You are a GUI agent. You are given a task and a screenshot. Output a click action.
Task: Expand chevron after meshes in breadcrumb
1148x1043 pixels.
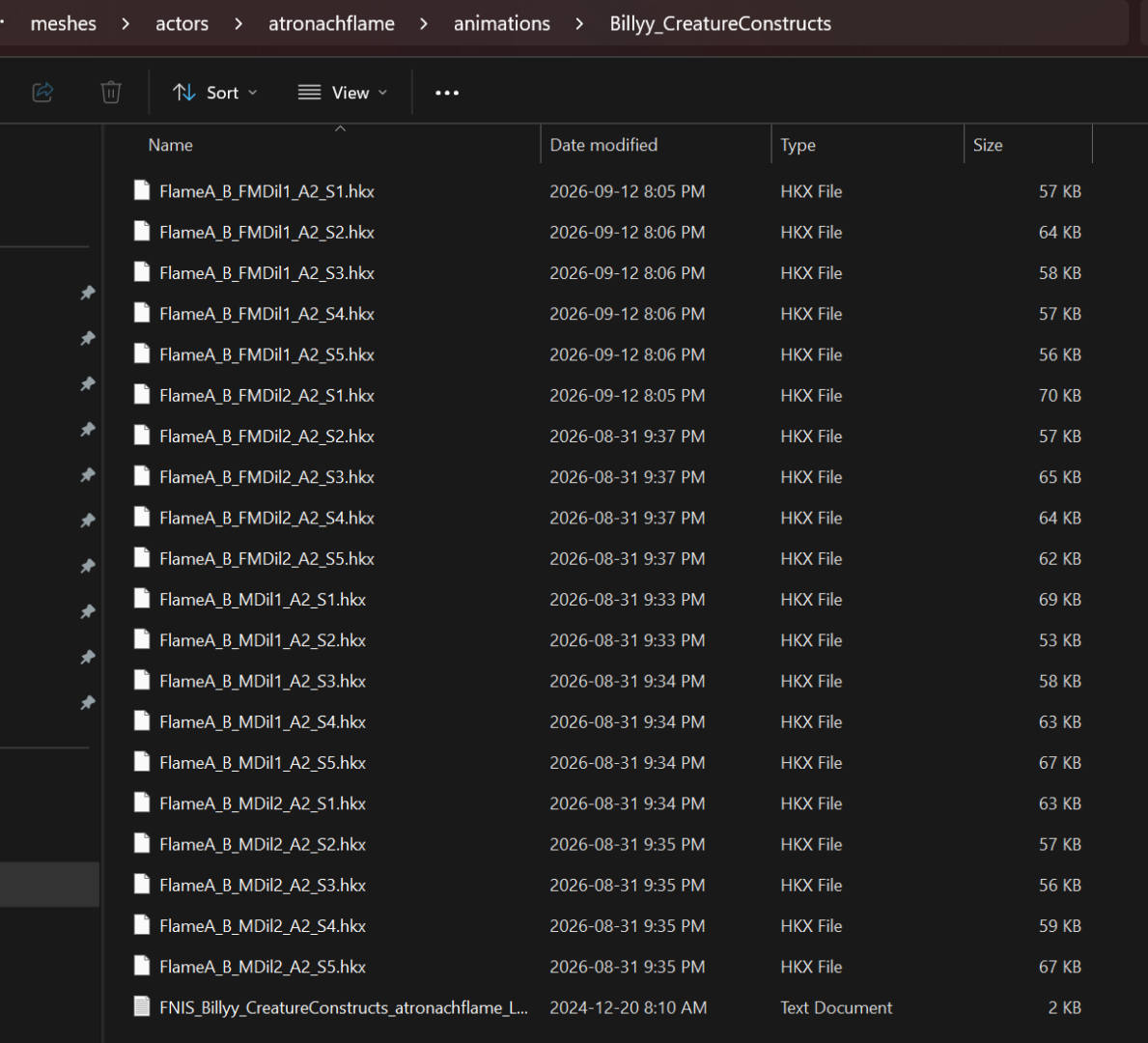(126, 24)
